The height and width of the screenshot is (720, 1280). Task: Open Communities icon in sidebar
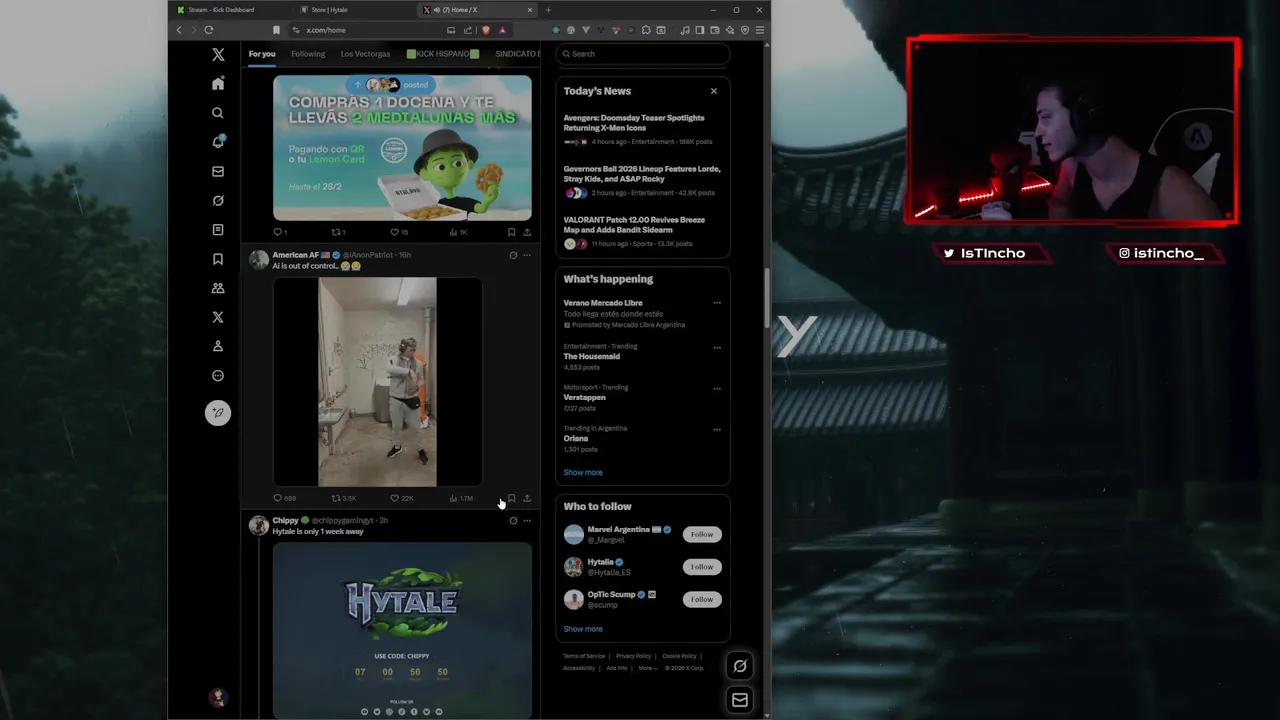point(218,288)
